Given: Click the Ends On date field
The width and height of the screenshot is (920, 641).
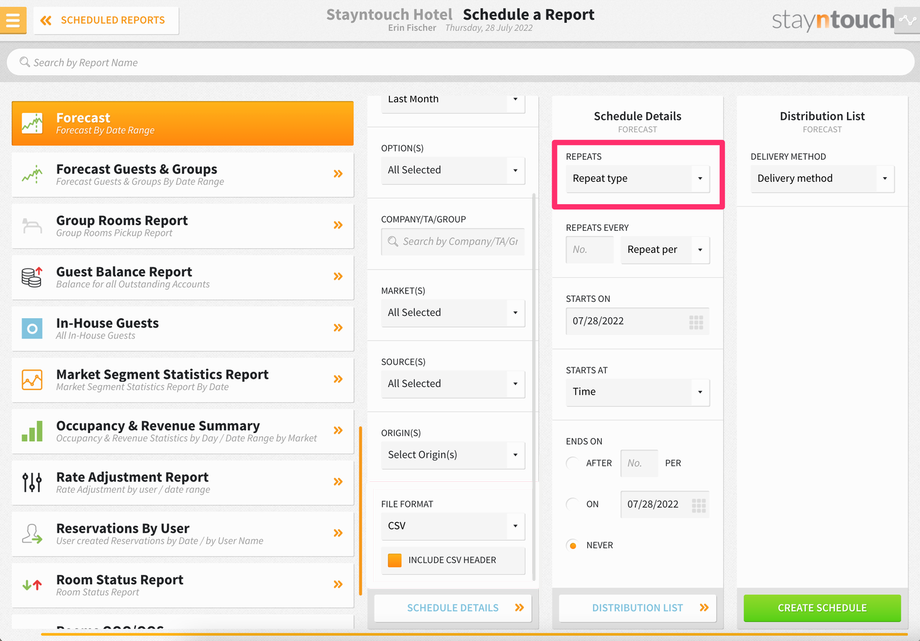Looking at the screenshot, I should pyautogui.click(x=665, y=504).
